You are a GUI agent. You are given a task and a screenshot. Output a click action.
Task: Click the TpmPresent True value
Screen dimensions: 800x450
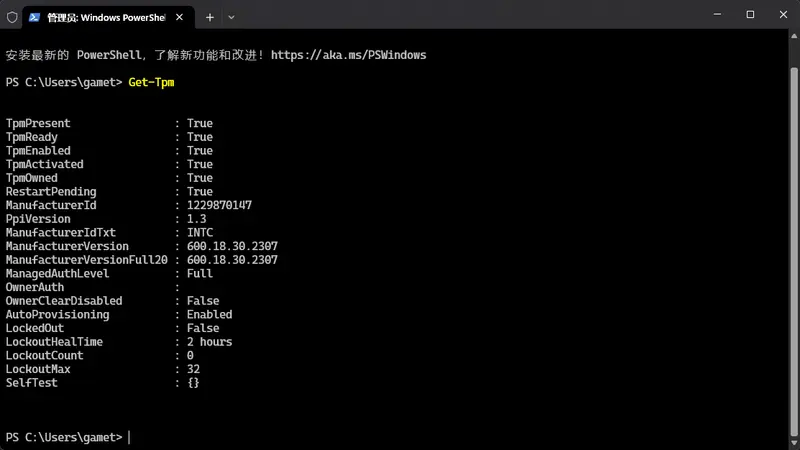(199, 123)
